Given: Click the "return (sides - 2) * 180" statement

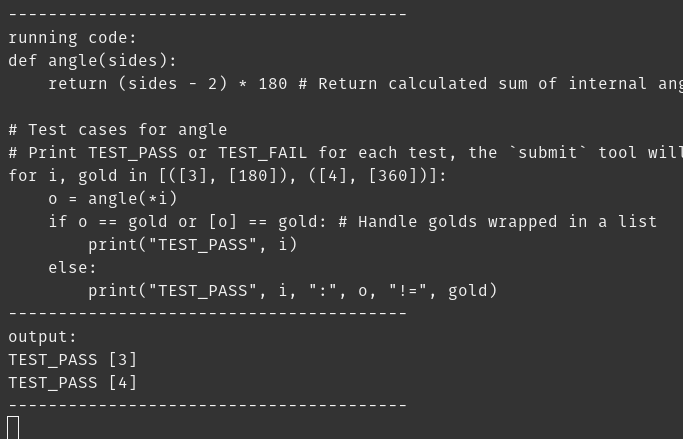Looking at the screenshot, I should pos(167,84).
